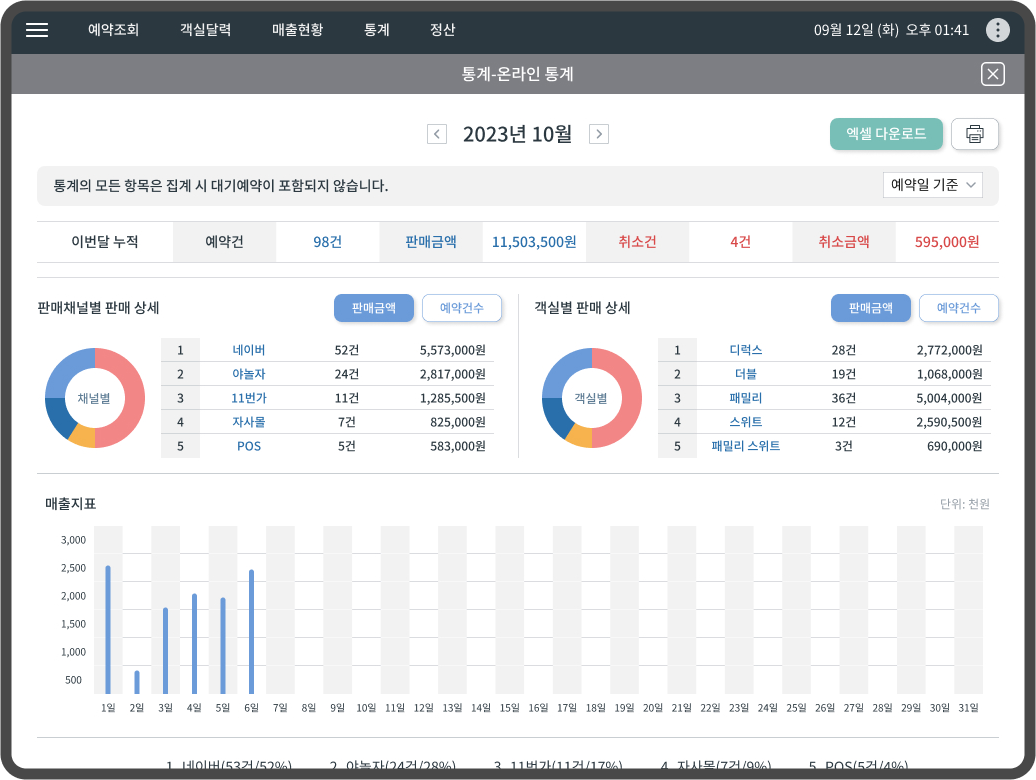
Task: Select 판매금액 toggle in room sales section
Action: click(x=871, y=308)
